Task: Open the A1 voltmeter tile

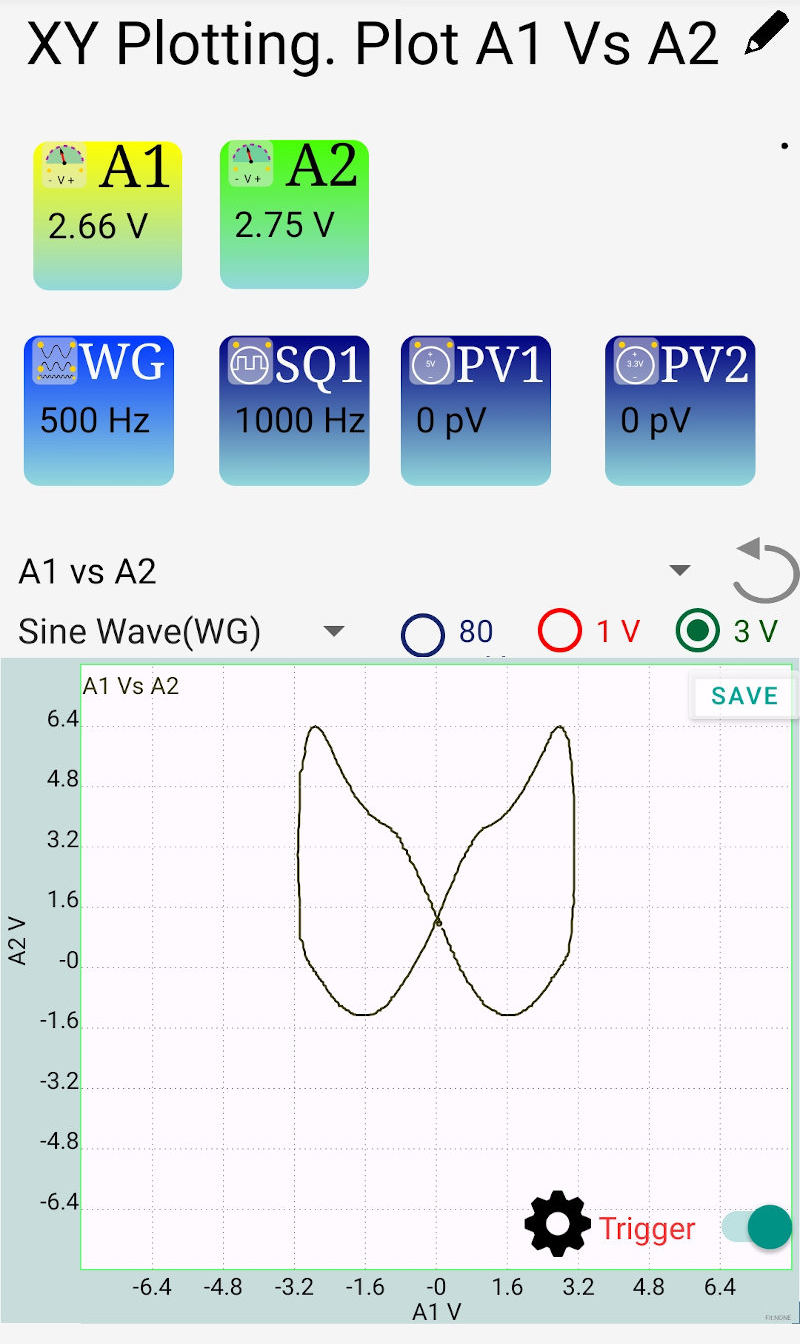Action: [x=108, y=215]
